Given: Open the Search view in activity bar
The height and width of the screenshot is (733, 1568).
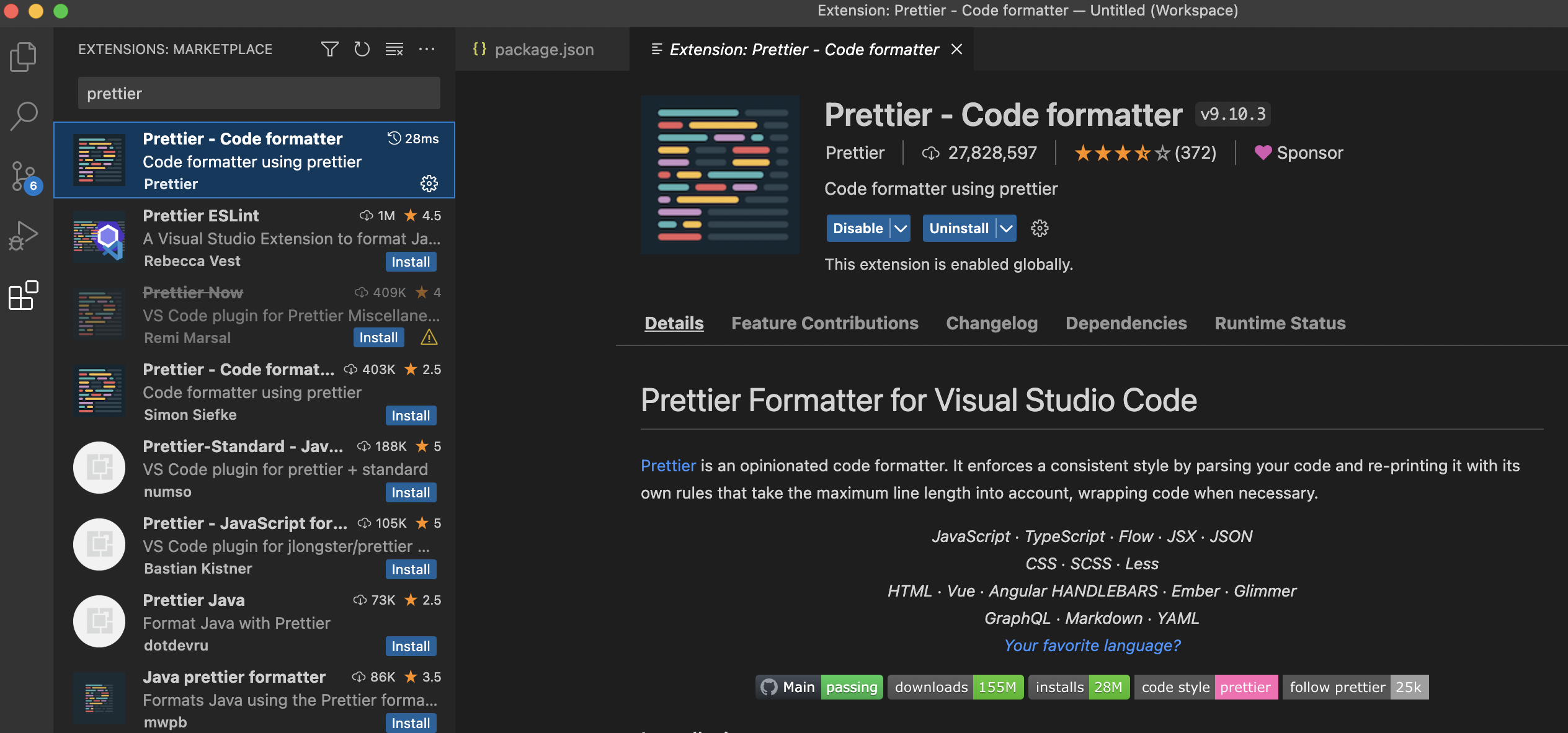Looking at the screenshot, I should click(24, 116).
